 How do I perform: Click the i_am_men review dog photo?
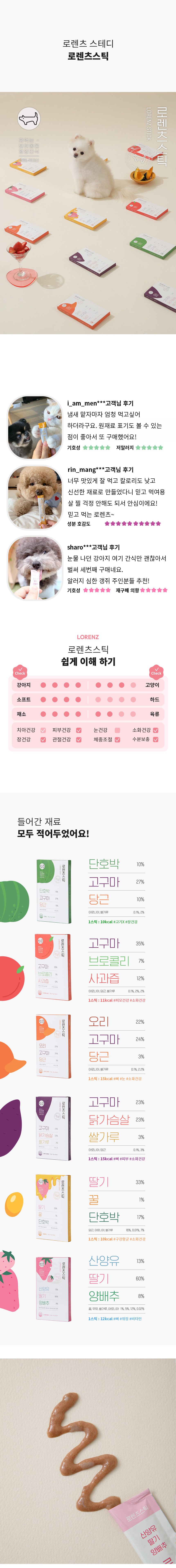pos(34,427)
